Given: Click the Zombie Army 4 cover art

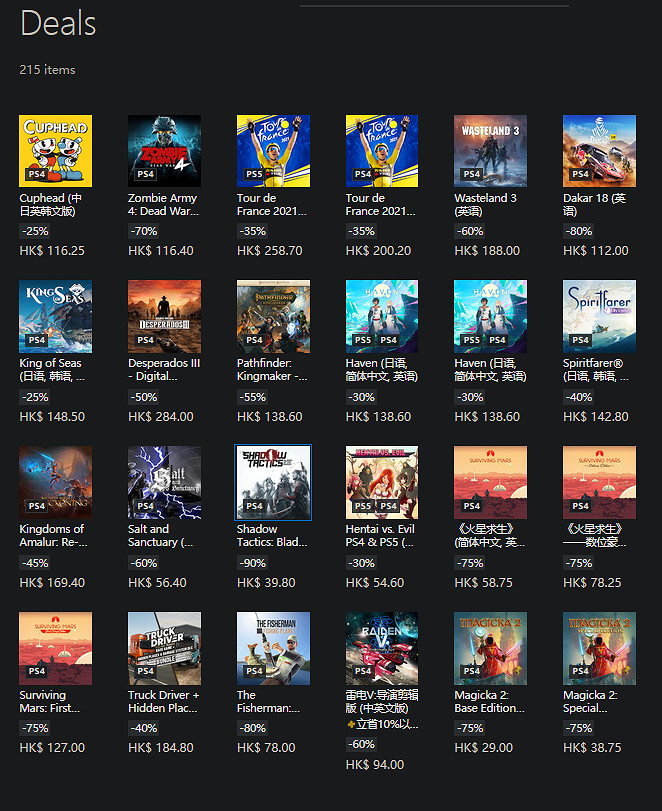Looking at the screenshot, I should click(164, 151).
